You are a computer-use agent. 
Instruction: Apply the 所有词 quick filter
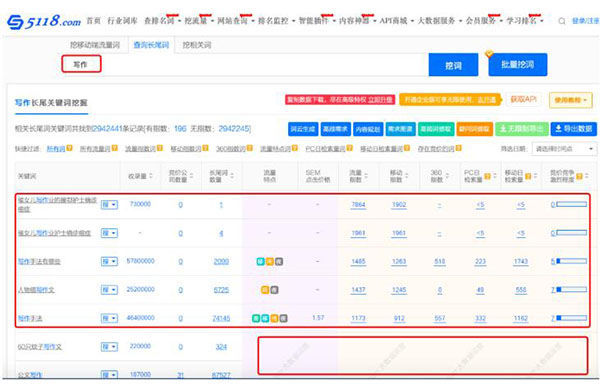56,148
